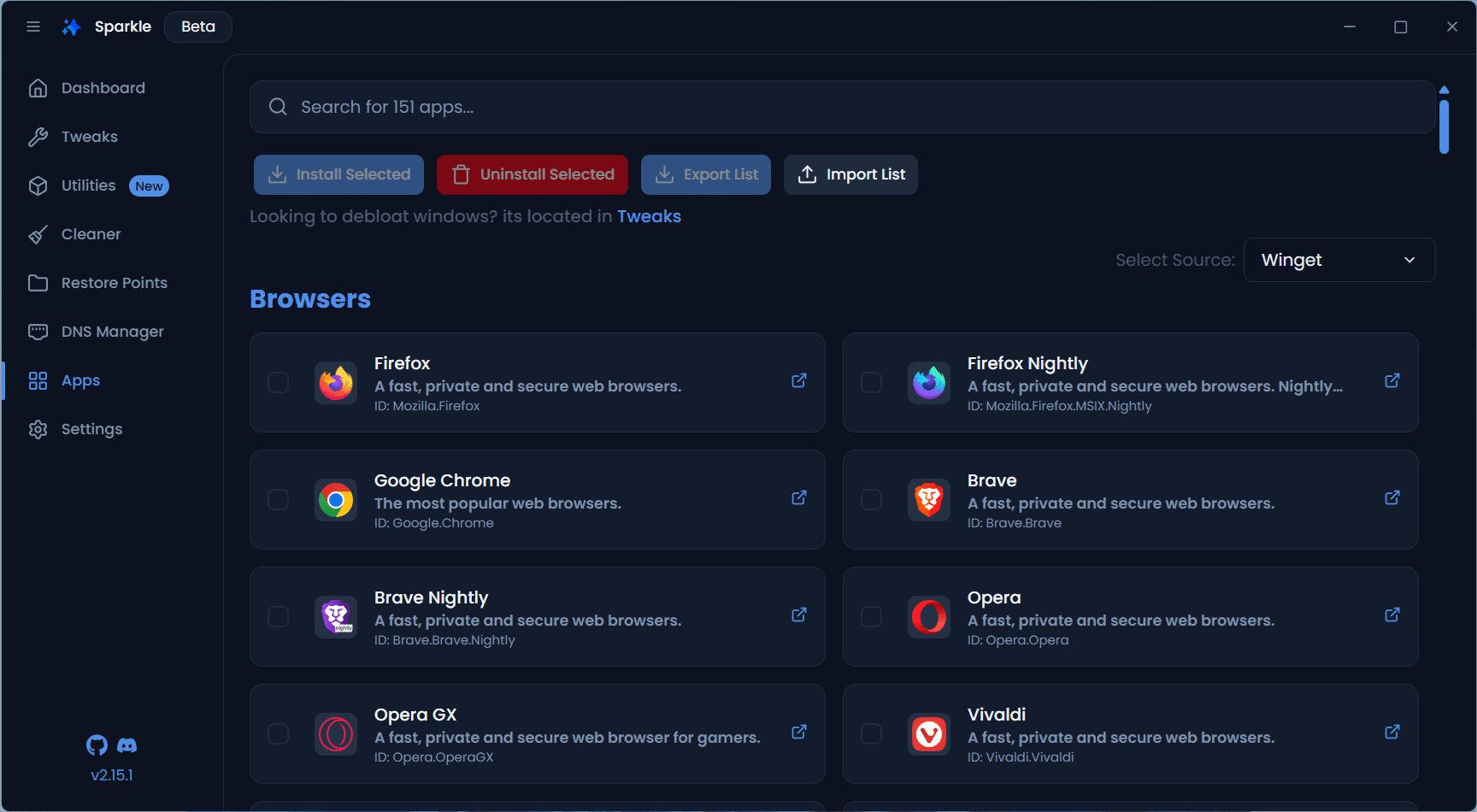The image size is (1477, 812).
Task: Click the 'ID: Brave.Brave.Nightly' text
Action: coord(444,640)
